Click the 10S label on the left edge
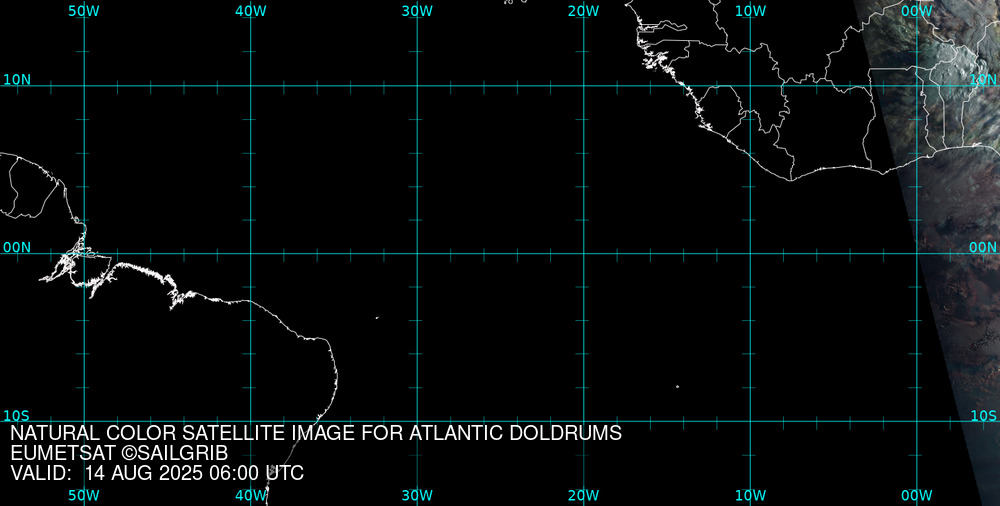This screenshot has height=506, width=1000. coord(17,416)
